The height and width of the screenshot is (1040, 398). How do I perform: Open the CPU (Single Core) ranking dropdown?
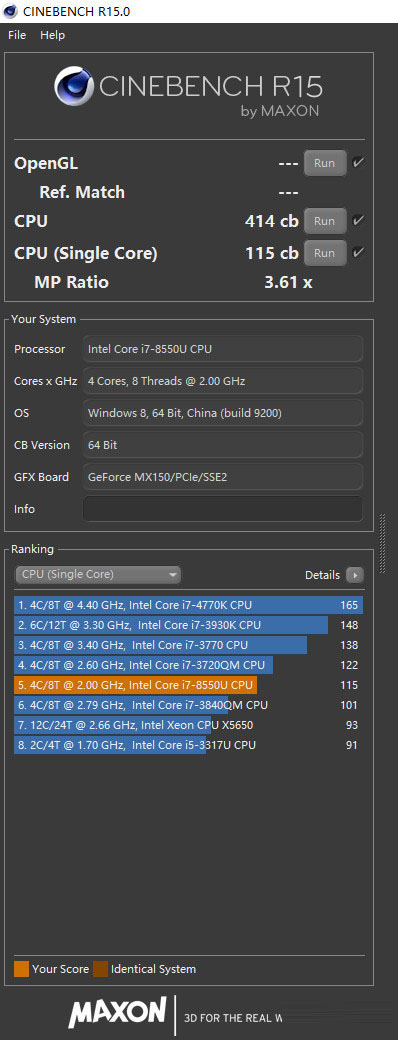[98, 574]
